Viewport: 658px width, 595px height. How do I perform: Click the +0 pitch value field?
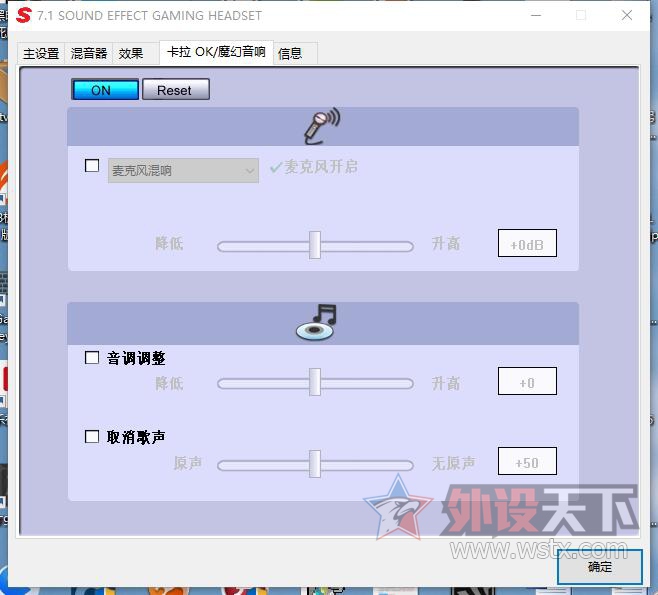(x=527, y=381)
